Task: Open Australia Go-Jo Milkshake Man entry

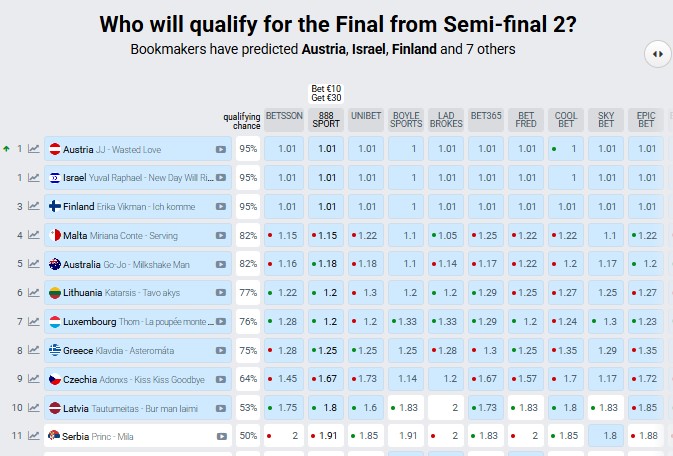Action: point(138,264)
